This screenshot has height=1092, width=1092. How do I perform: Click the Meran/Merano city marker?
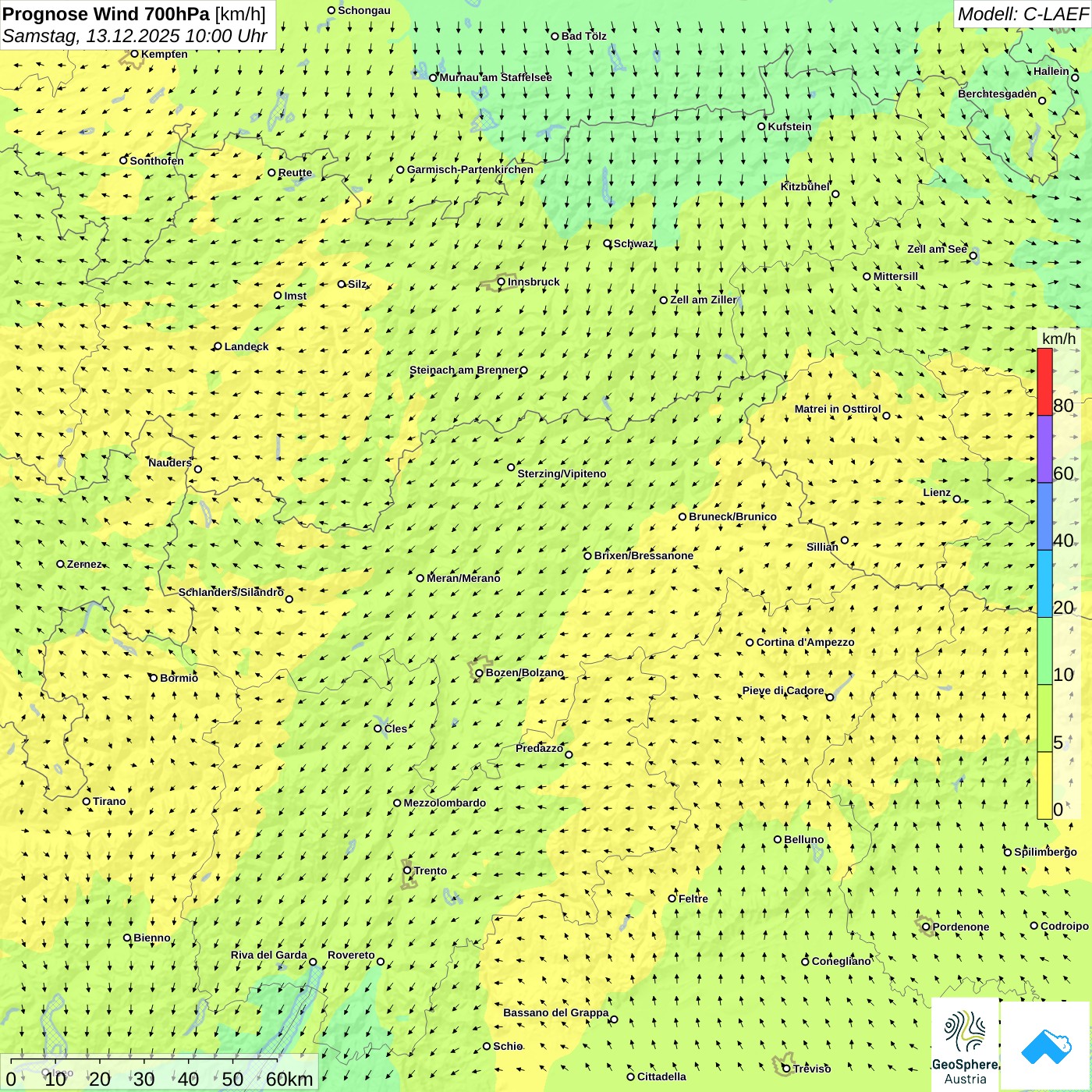pos(420,578)
